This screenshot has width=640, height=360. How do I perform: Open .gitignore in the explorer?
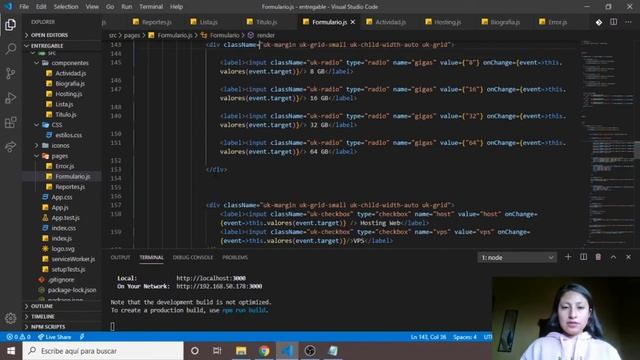pyautogui.click(x=61, y=280)
